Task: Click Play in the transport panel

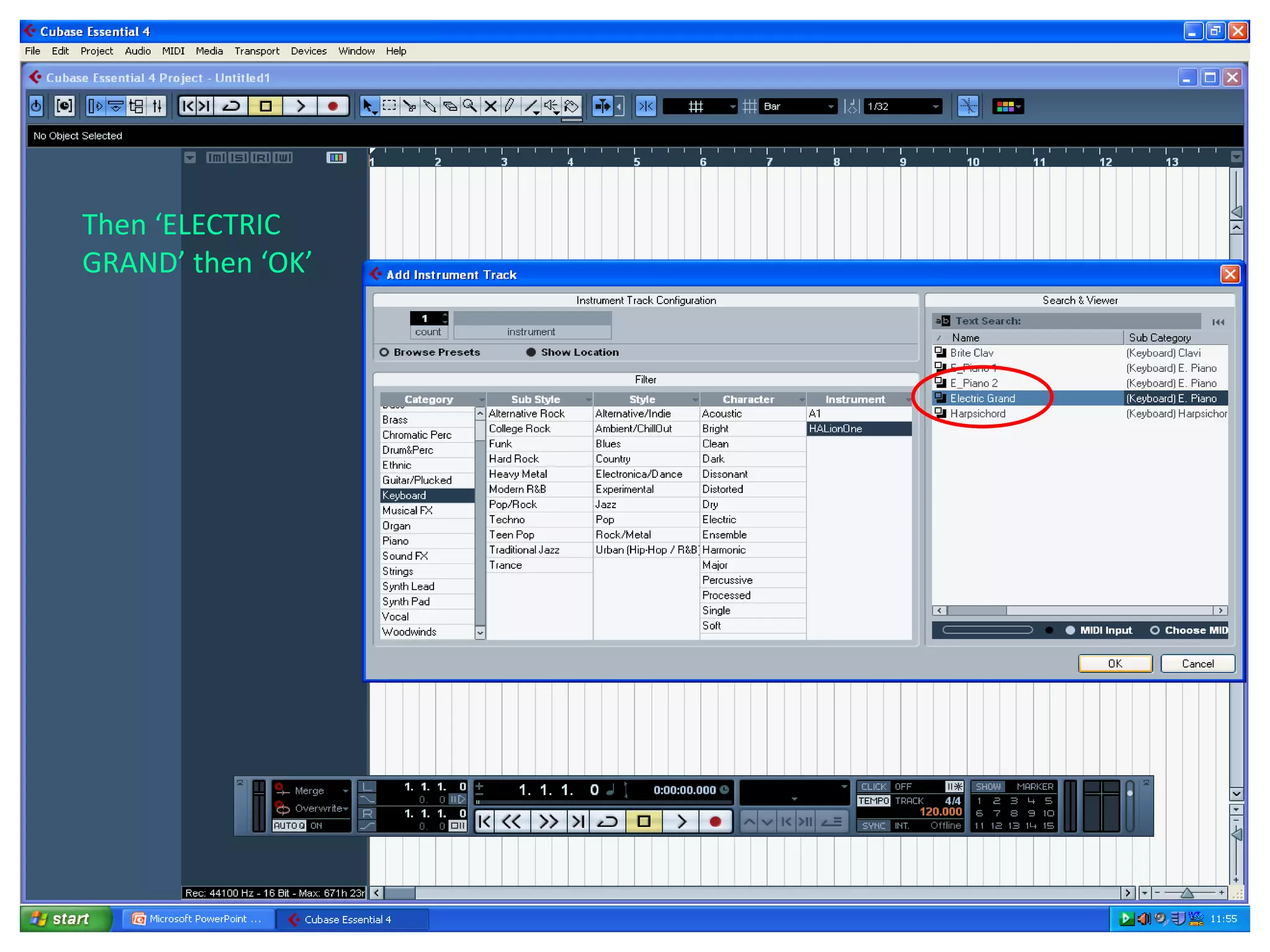Action: pos(682,822)
